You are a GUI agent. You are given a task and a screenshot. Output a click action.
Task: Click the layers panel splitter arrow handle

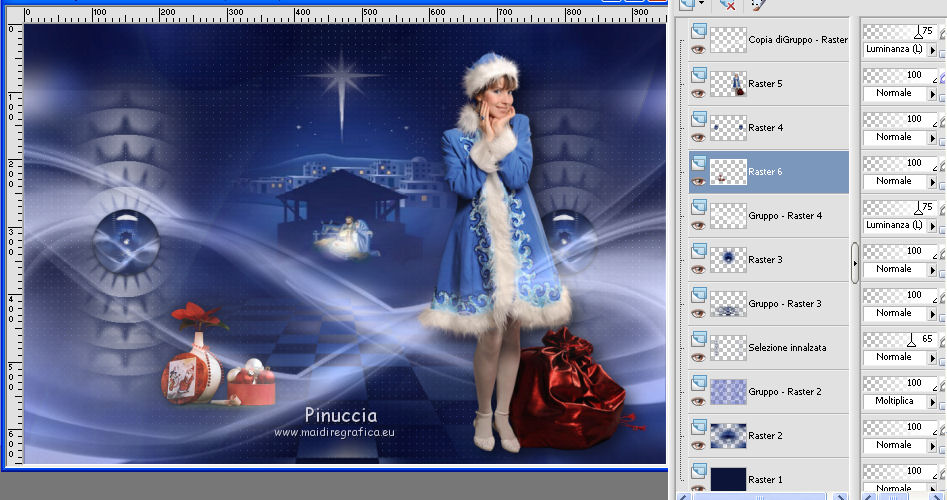tap(855, 263)
